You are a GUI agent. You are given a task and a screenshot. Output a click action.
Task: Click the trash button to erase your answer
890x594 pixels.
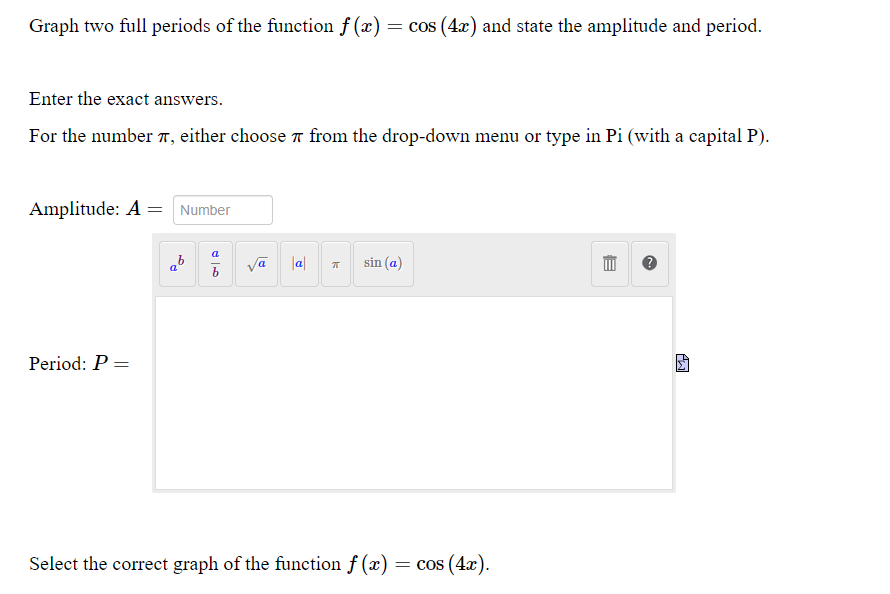pyautogui.click(x=609, y=263)
